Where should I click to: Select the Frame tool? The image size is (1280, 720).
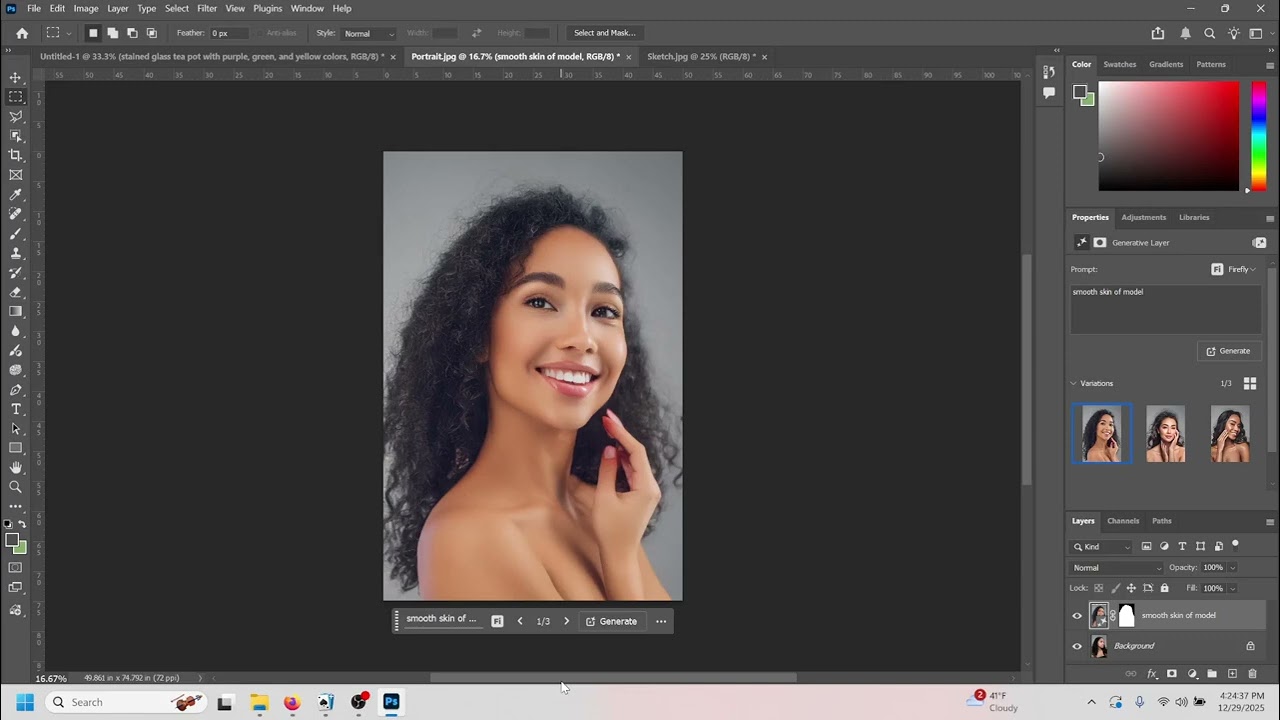click(15, 175)
